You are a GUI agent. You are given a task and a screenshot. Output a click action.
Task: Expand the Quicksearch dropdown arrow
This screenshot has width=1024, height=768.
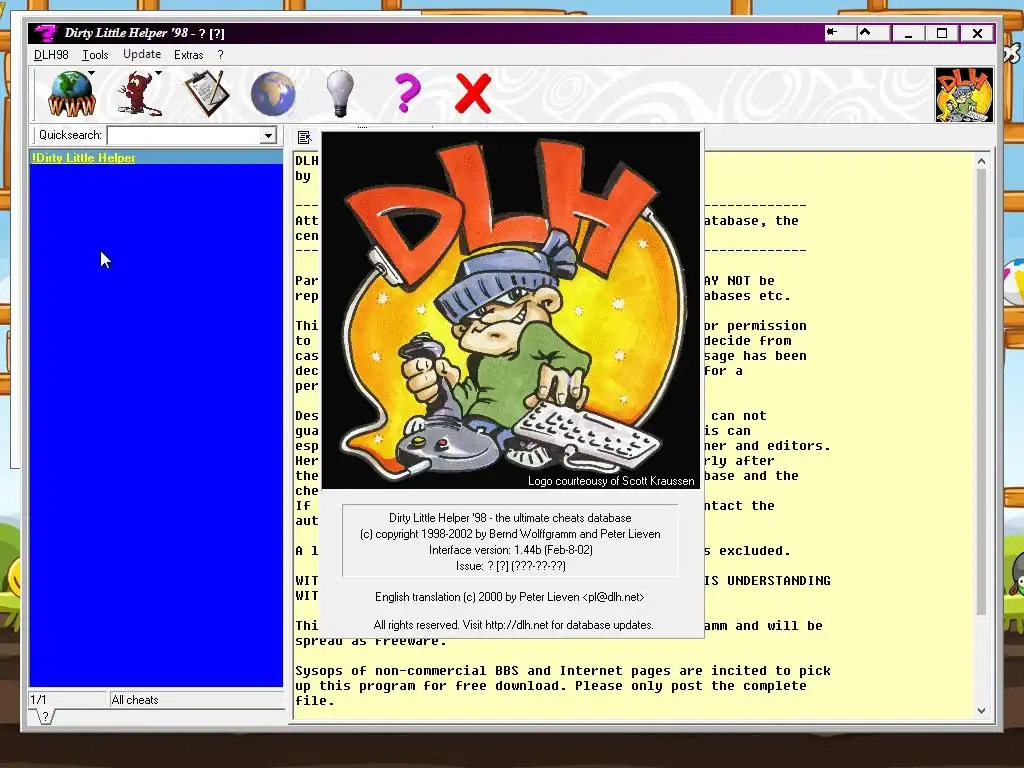click(268, 135)
